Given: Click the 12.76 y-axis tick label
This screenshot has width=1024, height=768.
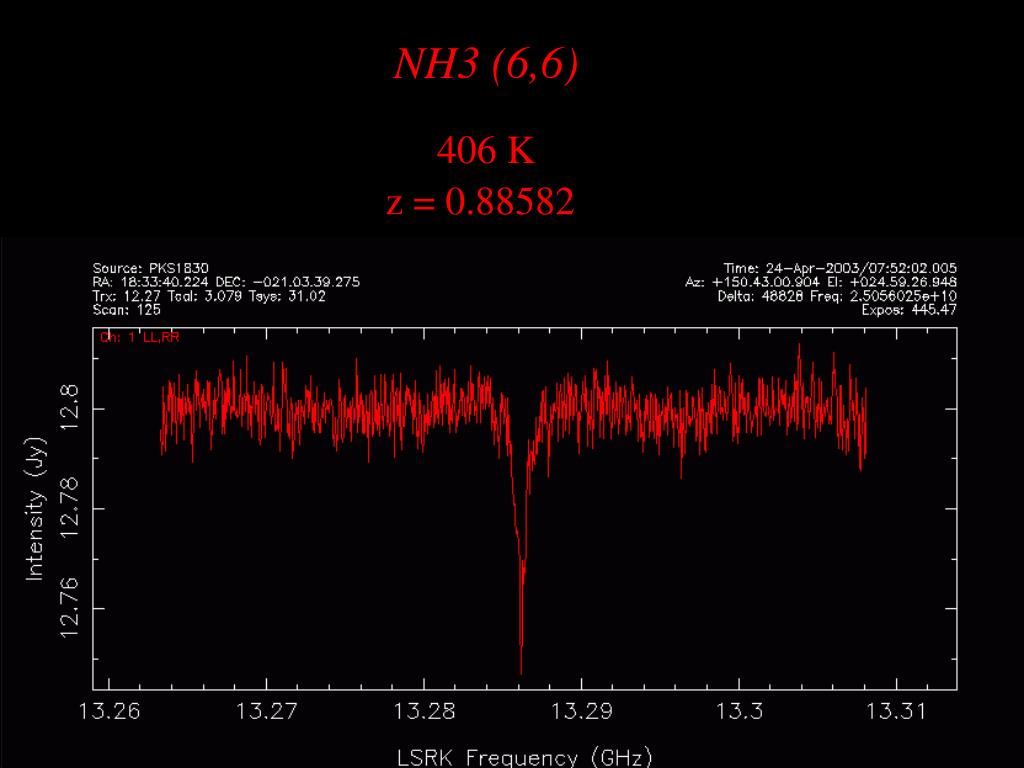Looking at the screenshot, I should click(x=69, y=608).
